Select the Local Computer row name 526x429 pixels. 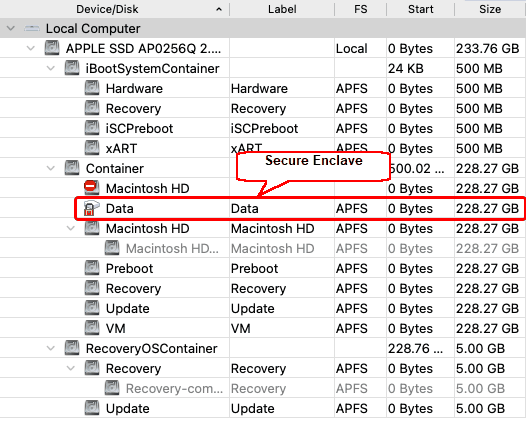tap(93, 29)
